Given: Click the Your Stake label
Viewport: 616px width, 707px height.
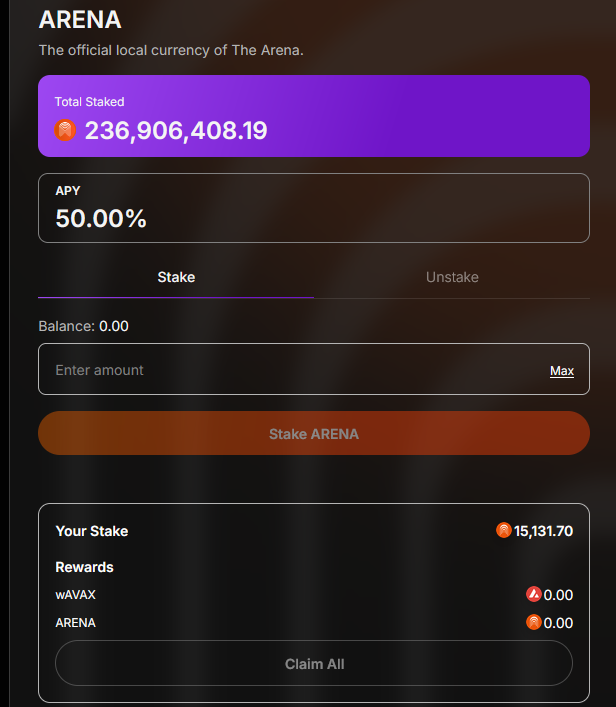Looking at the screenshot, I should tap(92, 531).
